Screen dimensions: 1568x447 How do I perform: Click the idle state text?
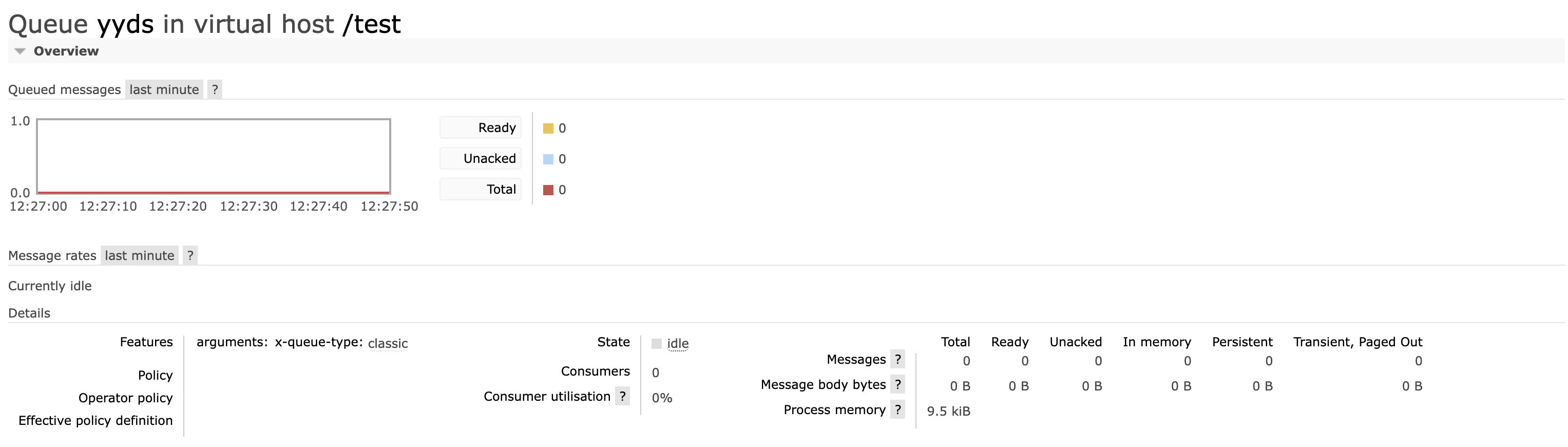coord(678,344)
